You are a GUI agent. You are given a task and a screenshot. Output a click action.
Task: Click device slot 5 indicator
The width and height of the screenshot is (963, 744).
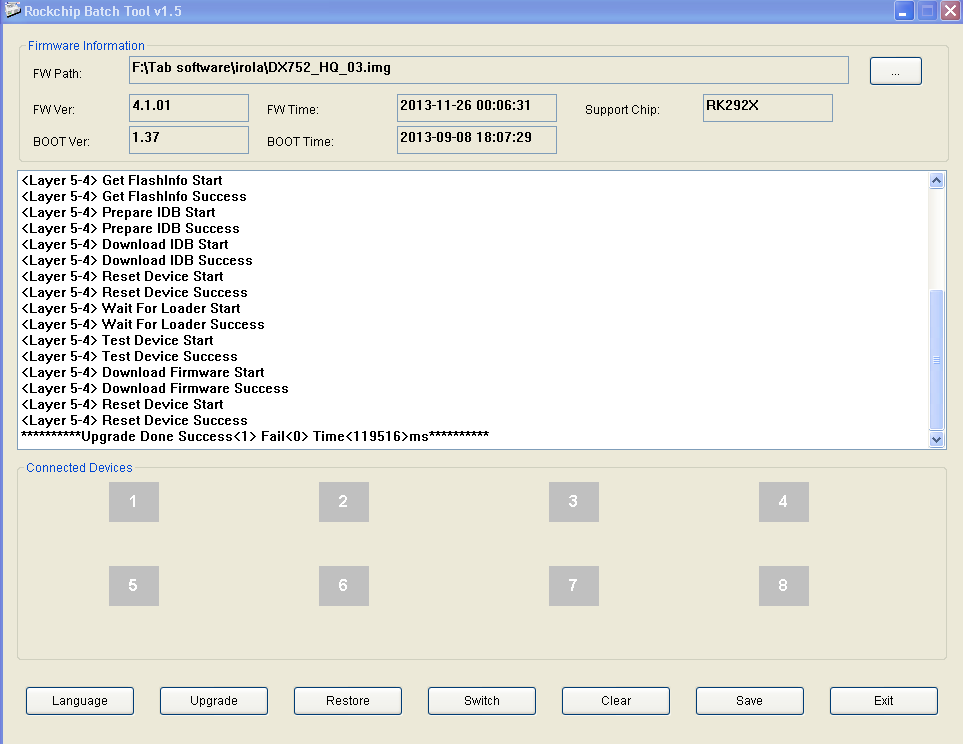click(x=134, y=586)
